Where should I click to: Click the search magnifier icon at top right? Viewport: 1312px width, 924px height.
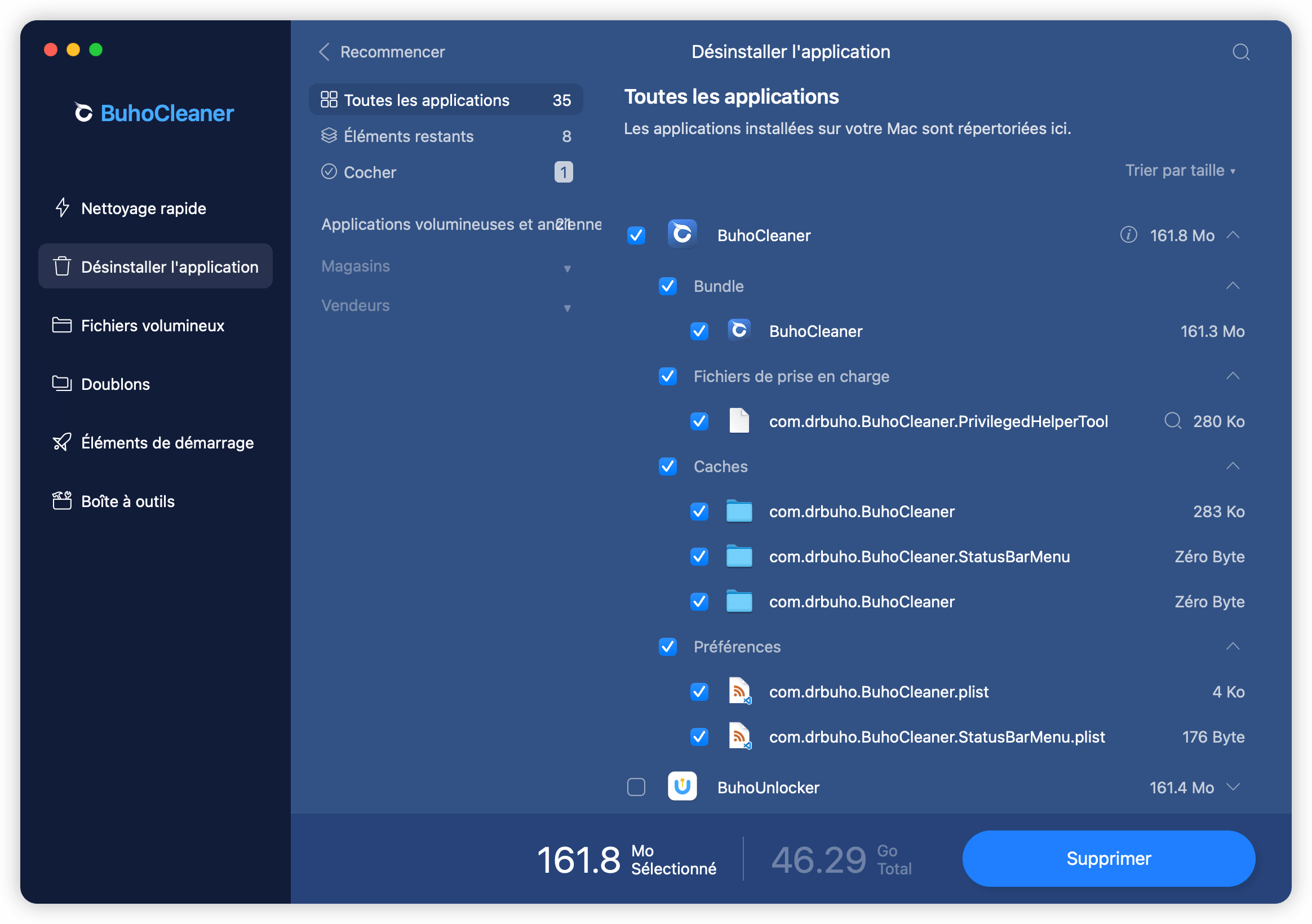1240,52
